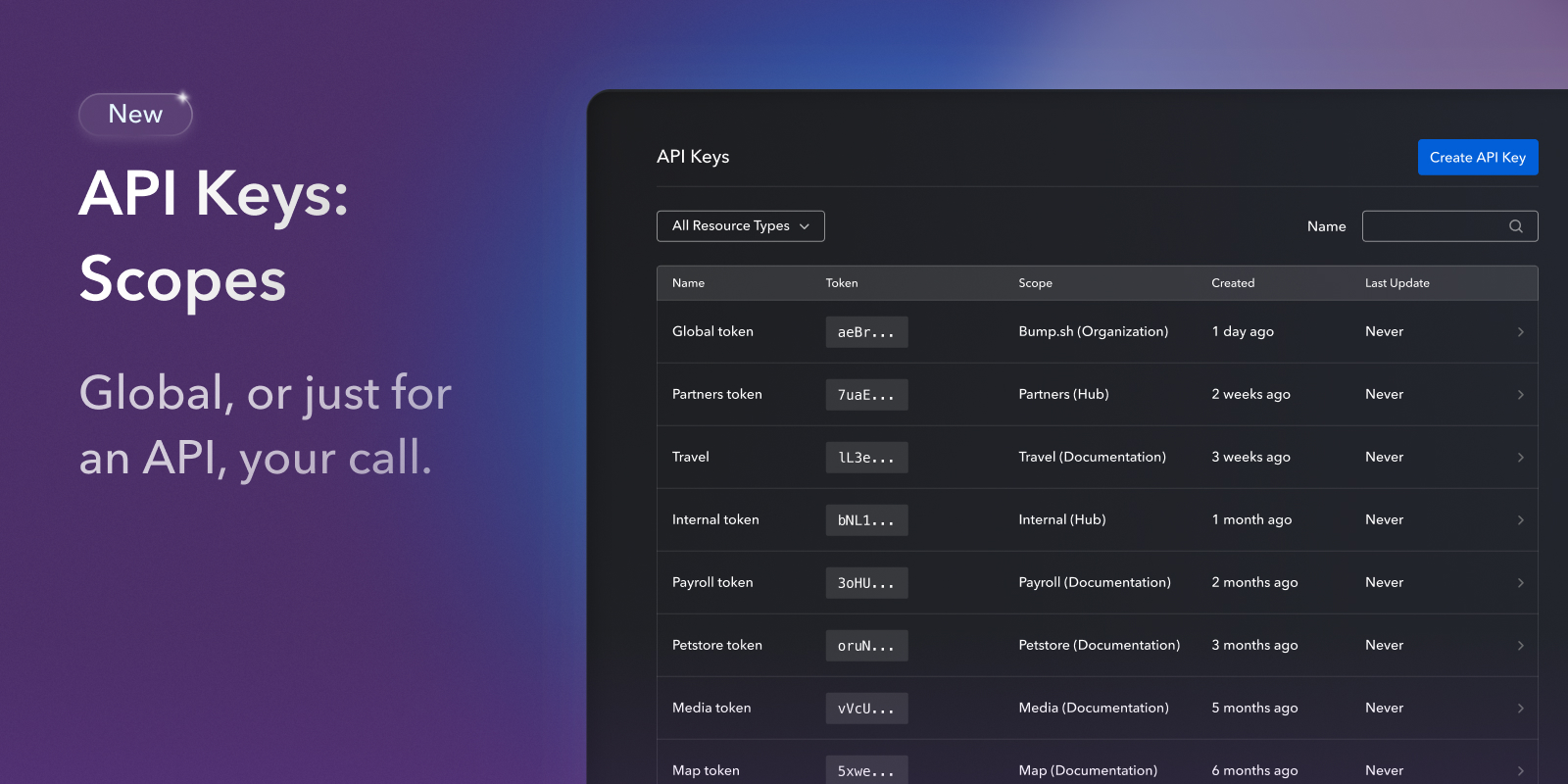1568x784 pixels.
Task: Click the Name column header
Action: [688, 283]
